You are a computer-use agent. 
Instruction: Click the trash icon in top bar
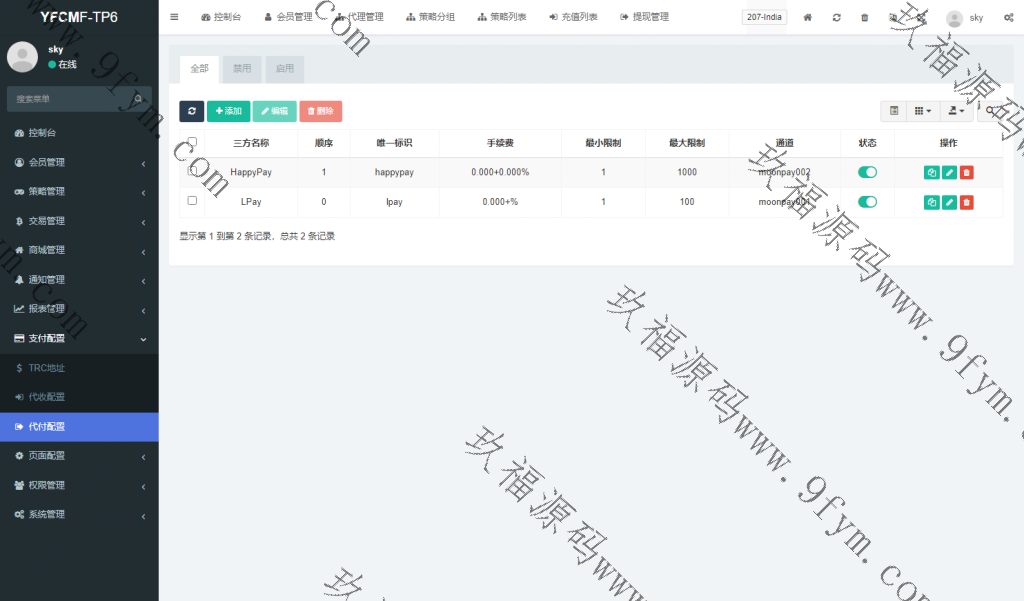tap(865, 18)
